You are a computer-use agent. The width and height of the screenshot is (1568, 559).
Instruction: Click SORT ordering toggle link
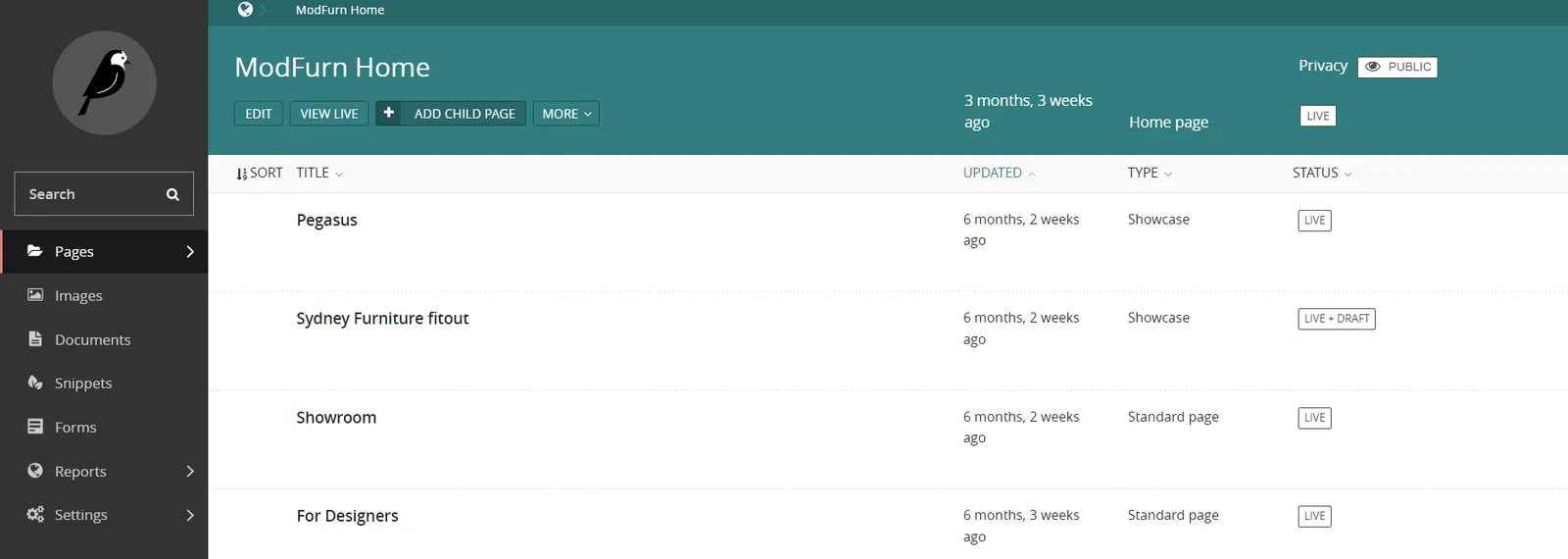pos(260,173)
